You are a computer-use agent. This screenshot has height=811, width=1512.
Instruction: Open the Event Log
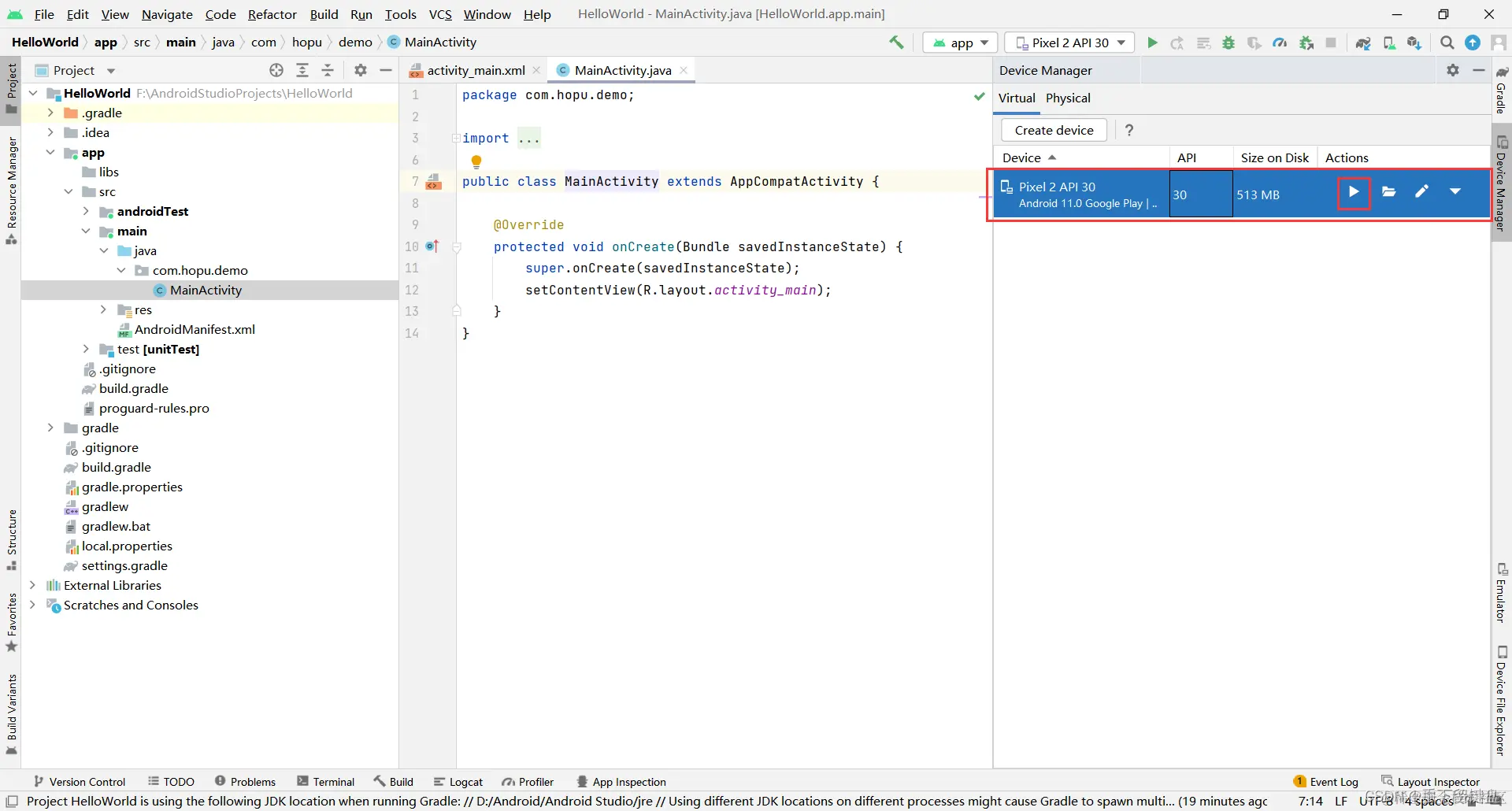(1326, 782)
